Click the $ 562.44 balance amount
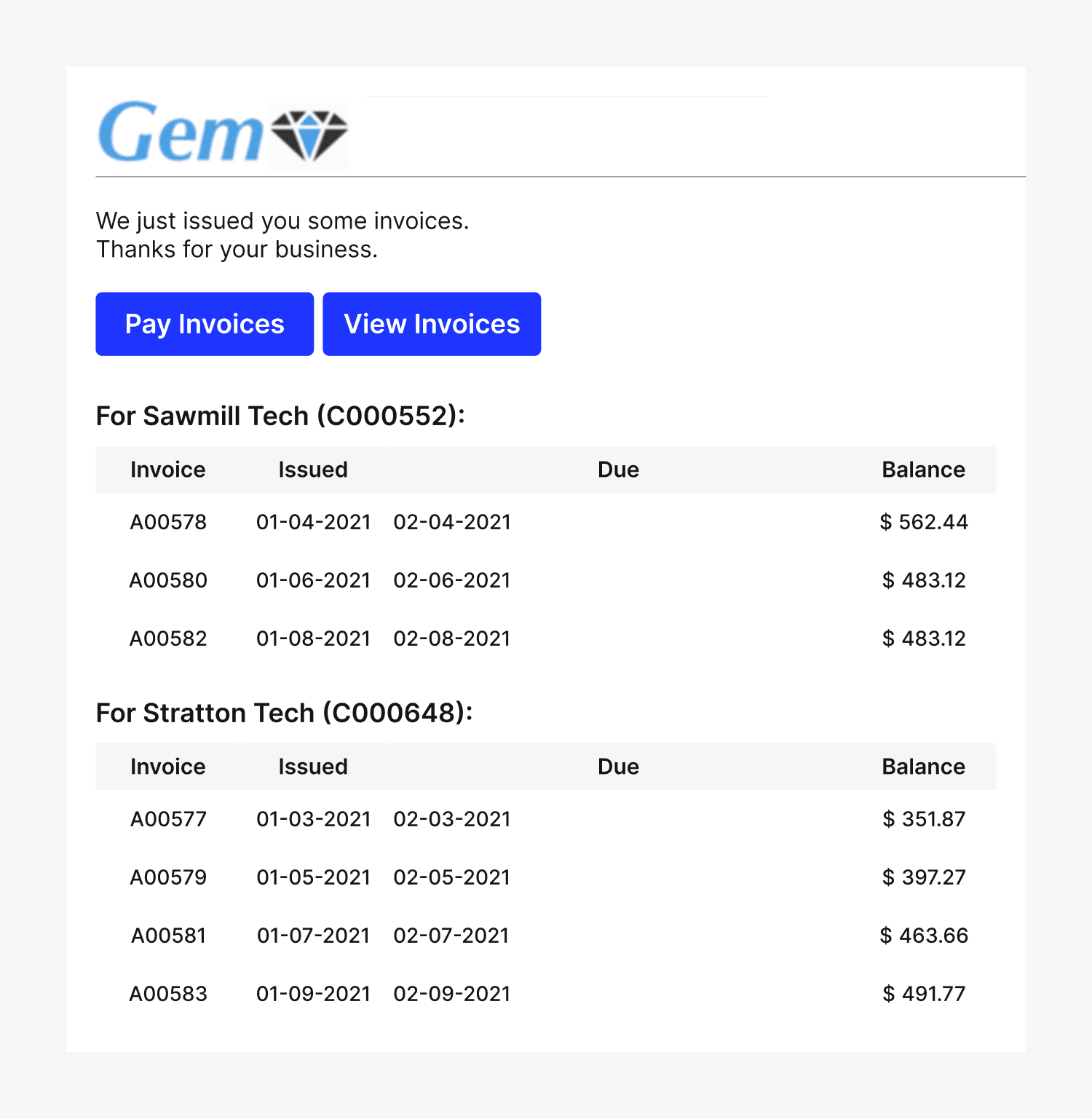 pyautogui.click(x=924, y=522)
